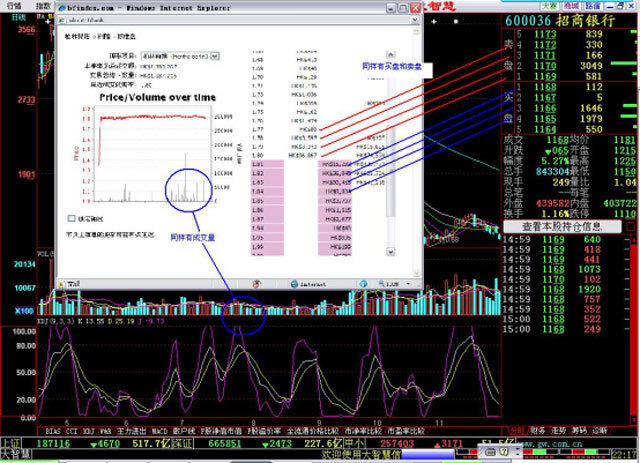Select the W%R indicator tab
This screenshot has height=463, width=640.
pyautogui.click(x=106, y=431)
